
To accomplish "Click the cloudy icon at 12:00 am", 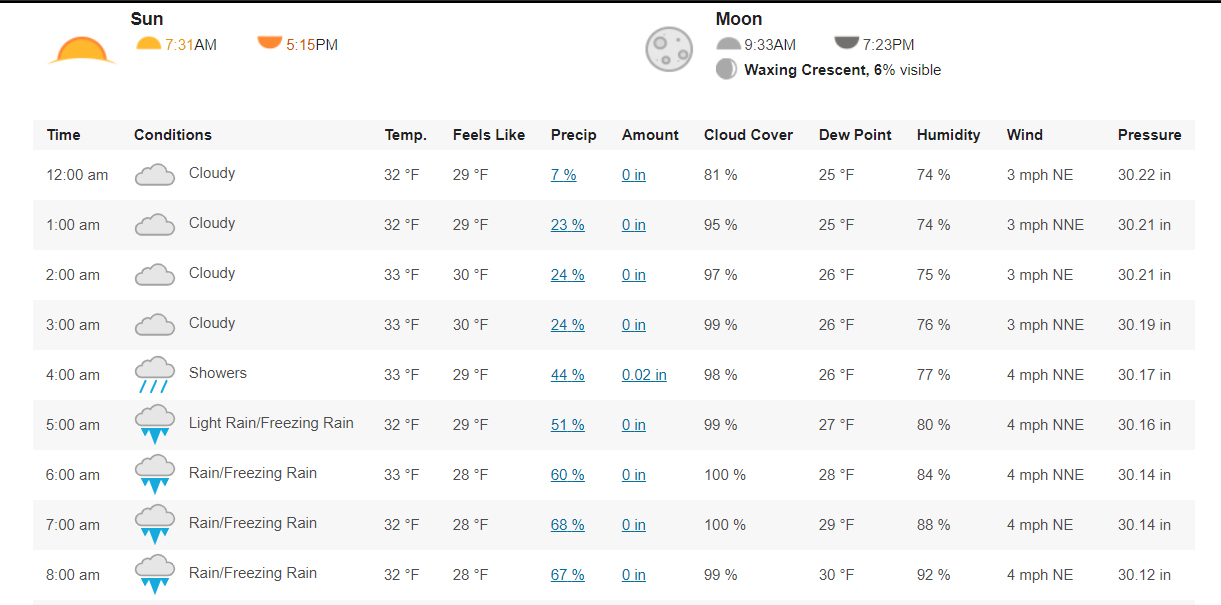I will pos(155,175).
